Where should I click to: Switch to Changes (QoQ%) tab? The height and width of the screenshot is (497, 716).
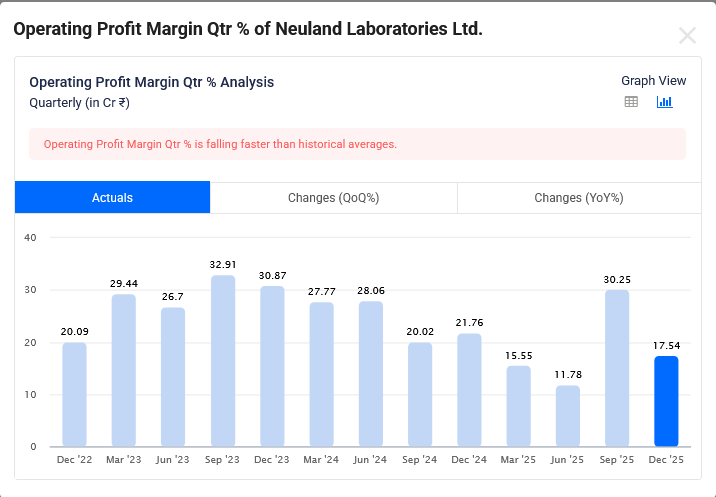[333, 198]
